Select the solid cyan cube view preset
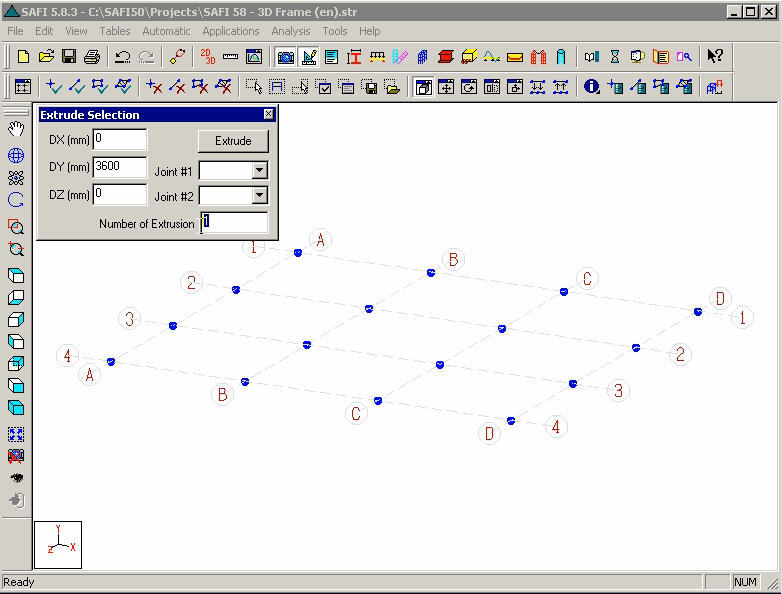782x594 pixels. coord(16,407)
